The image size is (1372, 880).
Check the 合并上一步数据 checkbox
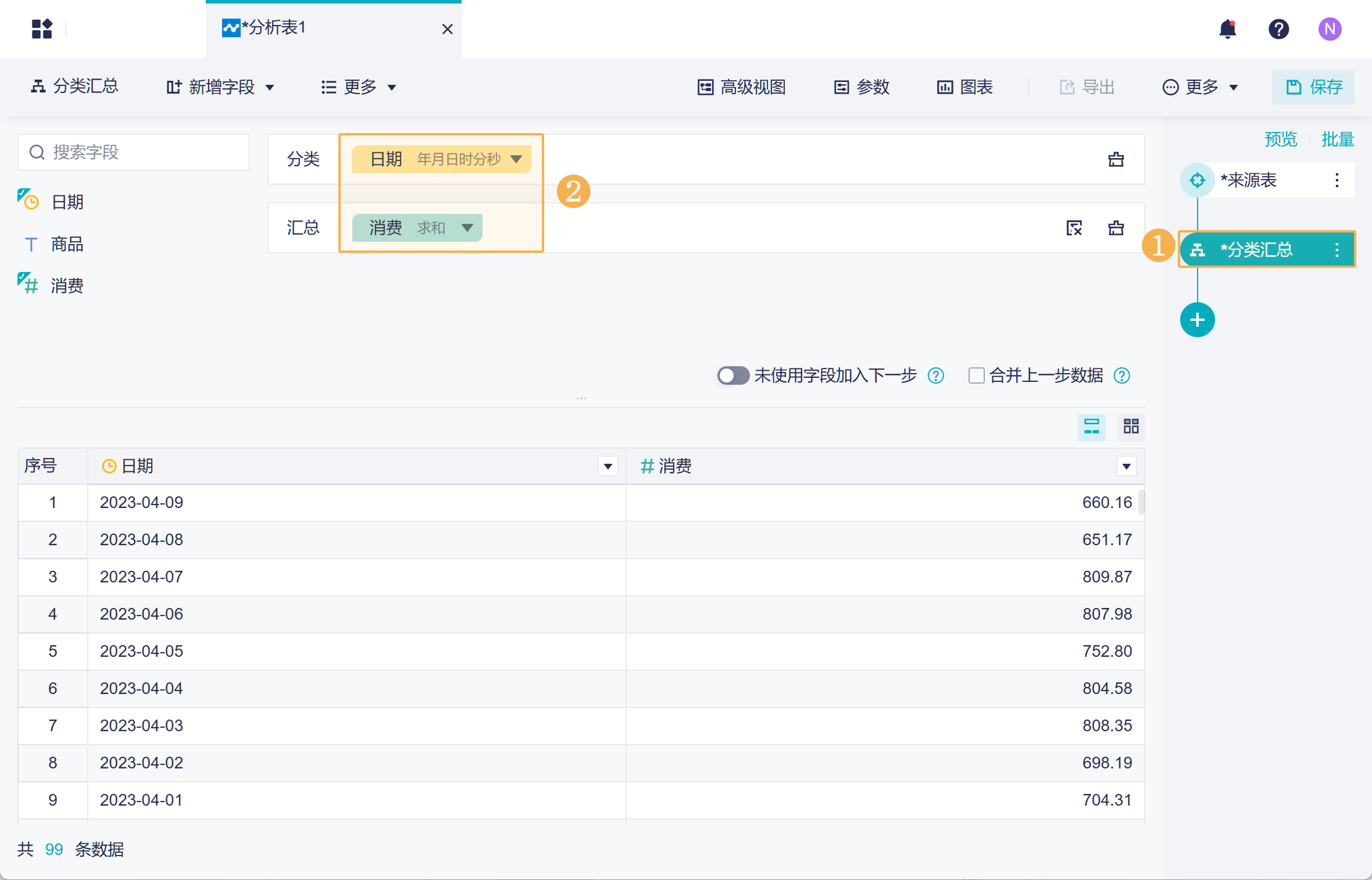(x=976, y=375)
